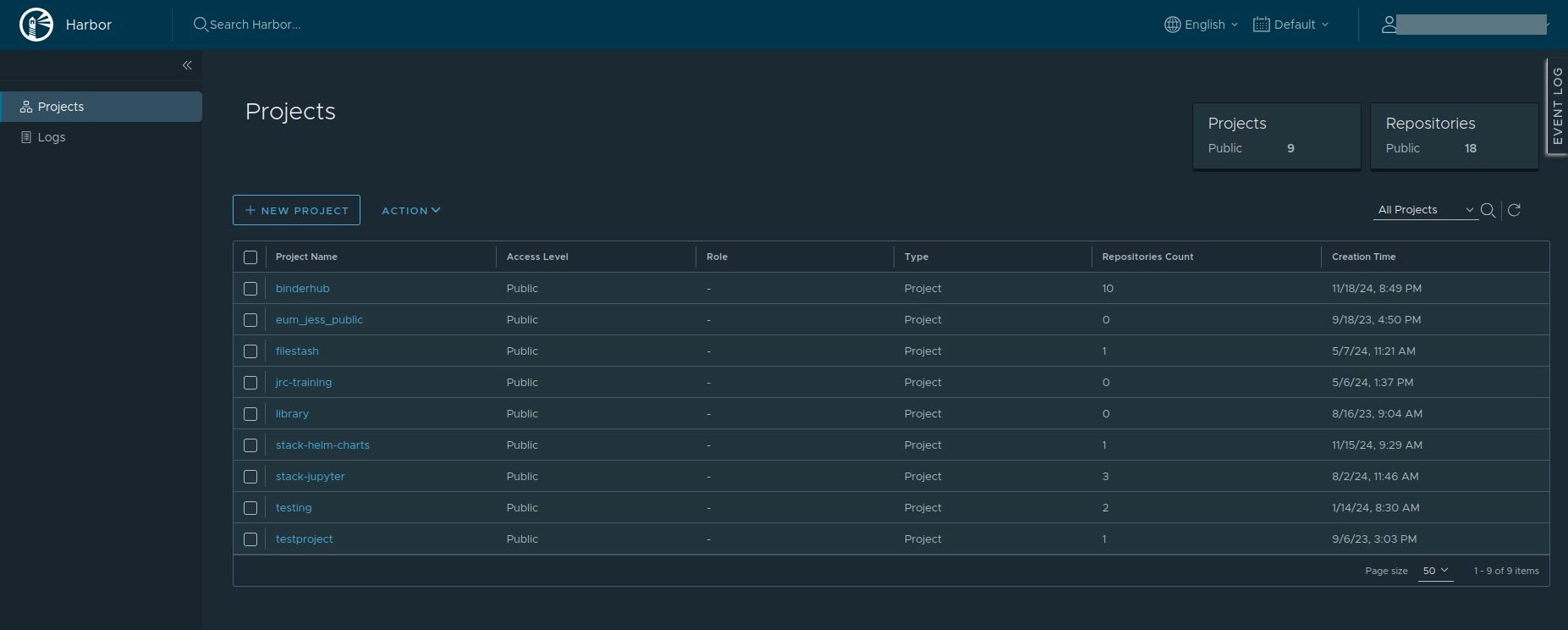This screenshot has height=630, width=1568.
Task: Click the New Project button
Action: (296, 210)
